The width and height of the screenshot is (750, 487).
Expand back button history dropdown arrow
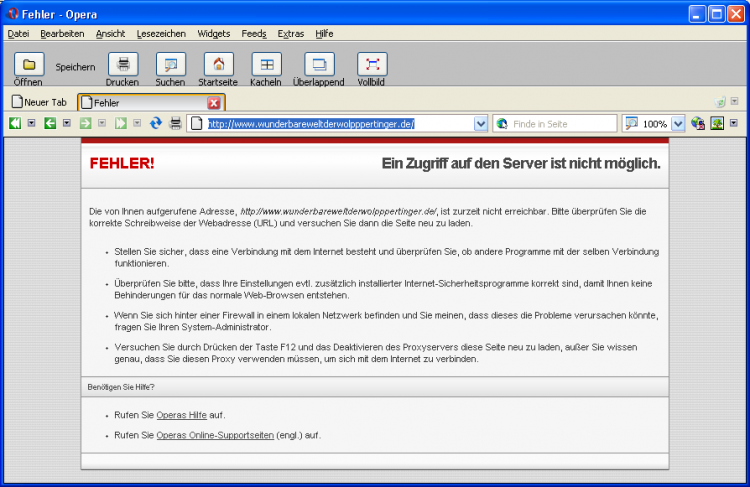click(66, 123)
